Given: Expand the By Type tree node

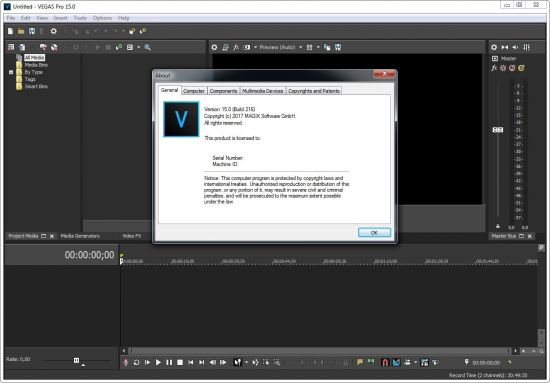Looking at the screenshot, I should (11, 72).
